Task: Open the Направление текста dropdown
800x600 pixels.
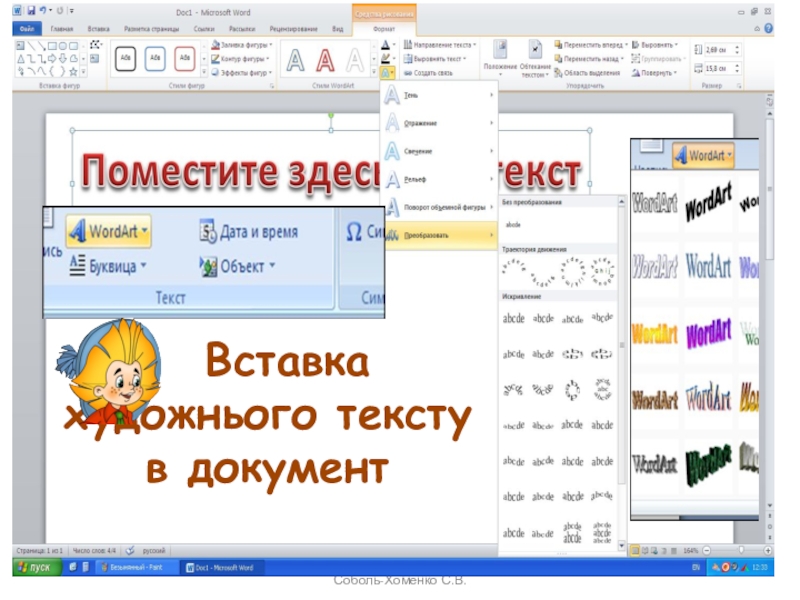Action: click(440, 45)
